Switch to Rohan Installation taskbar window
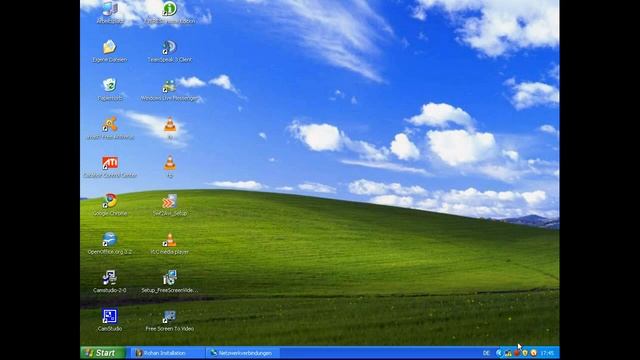This screenshot has width=640, height=360. pos(167,353)
